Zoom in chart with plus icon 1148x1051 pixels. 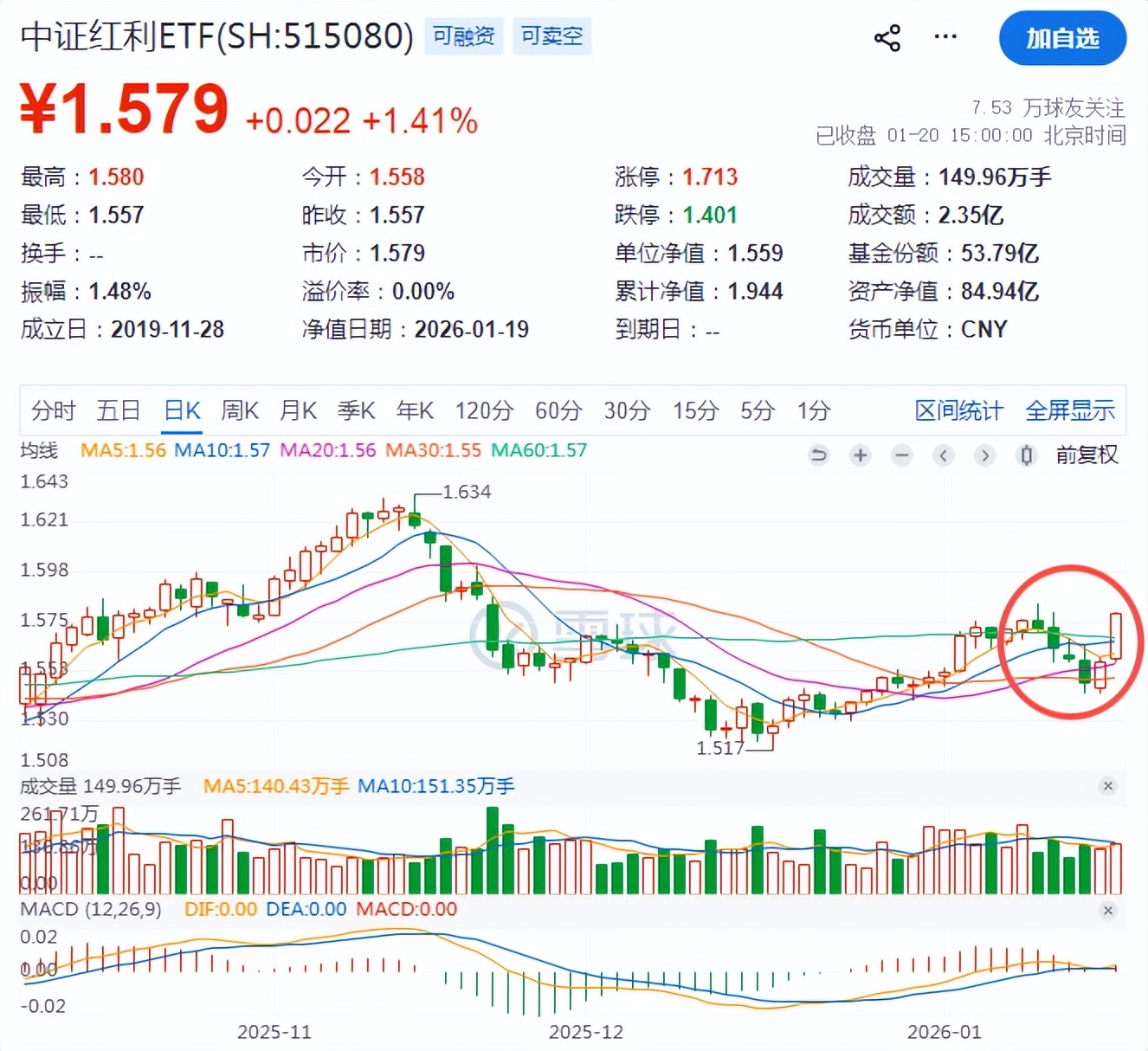pyautogui.click(x=860, y=455)
